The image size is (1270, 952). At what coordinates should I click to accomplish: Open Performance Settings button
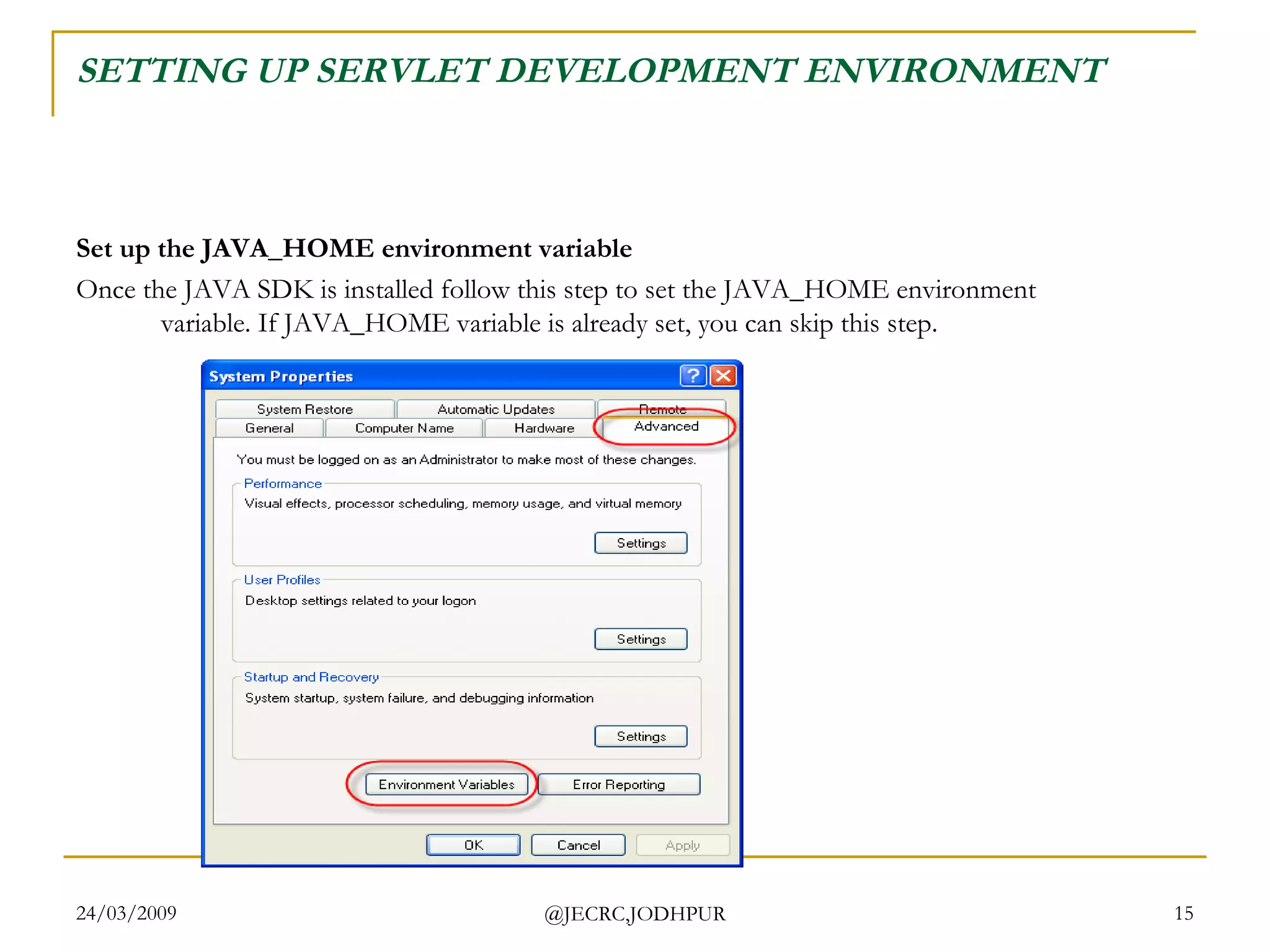[641, 543]
